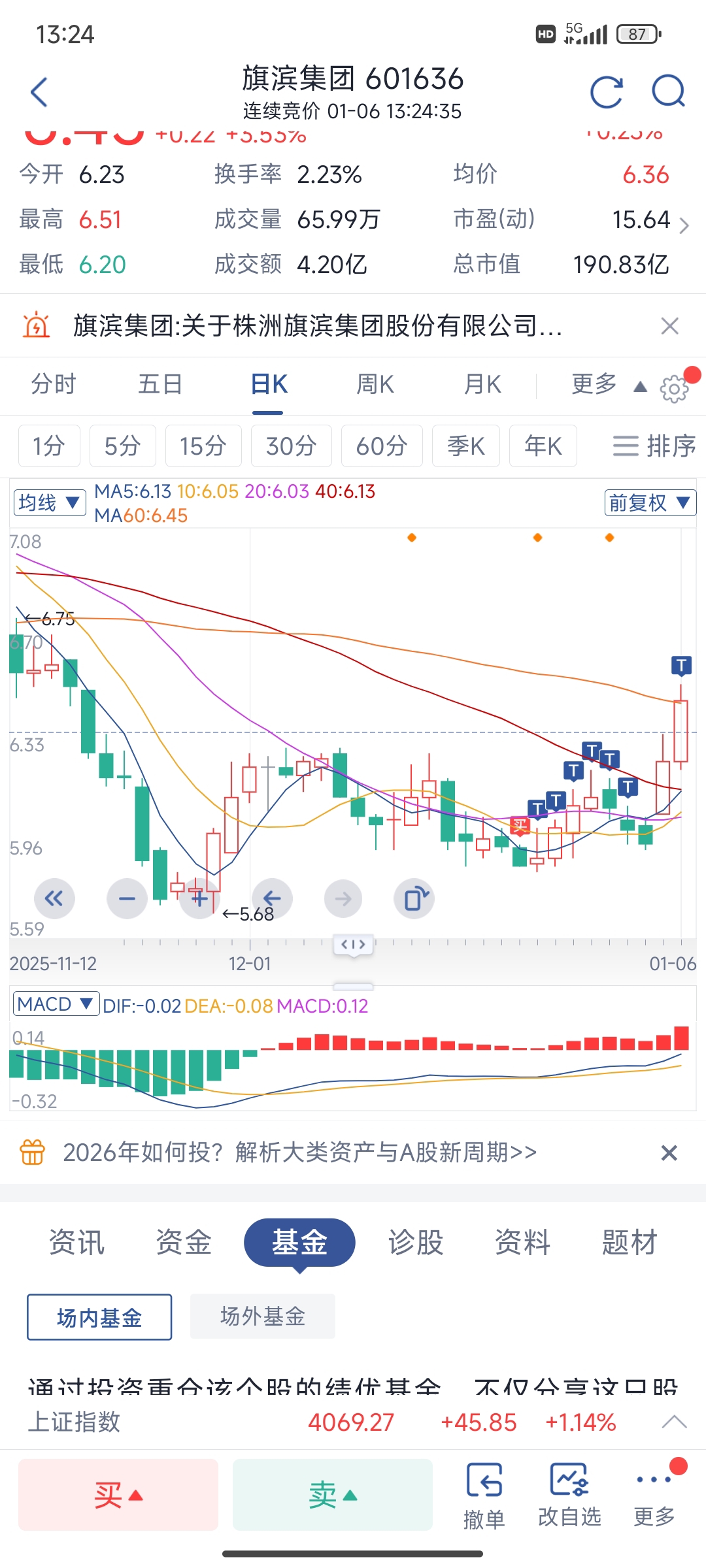Tap the back arrow icon

tap(39, 92)
